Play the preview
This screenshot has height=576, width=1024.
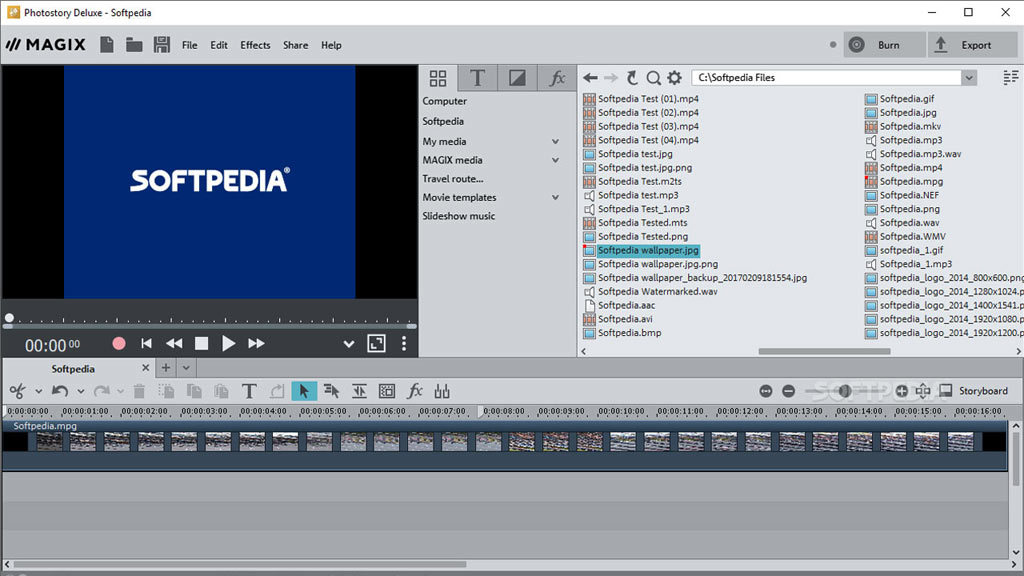coord(229,344)
